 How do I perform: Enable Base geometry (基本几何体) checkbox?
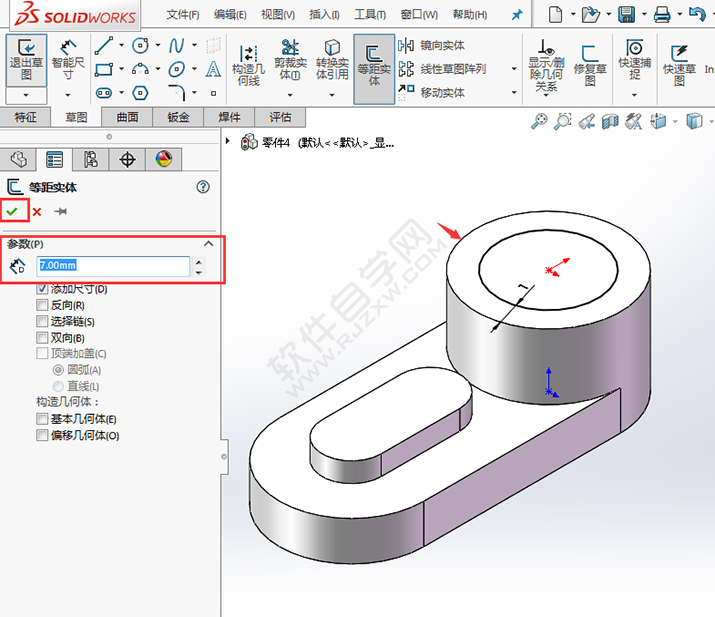click(x=42, y=419)
